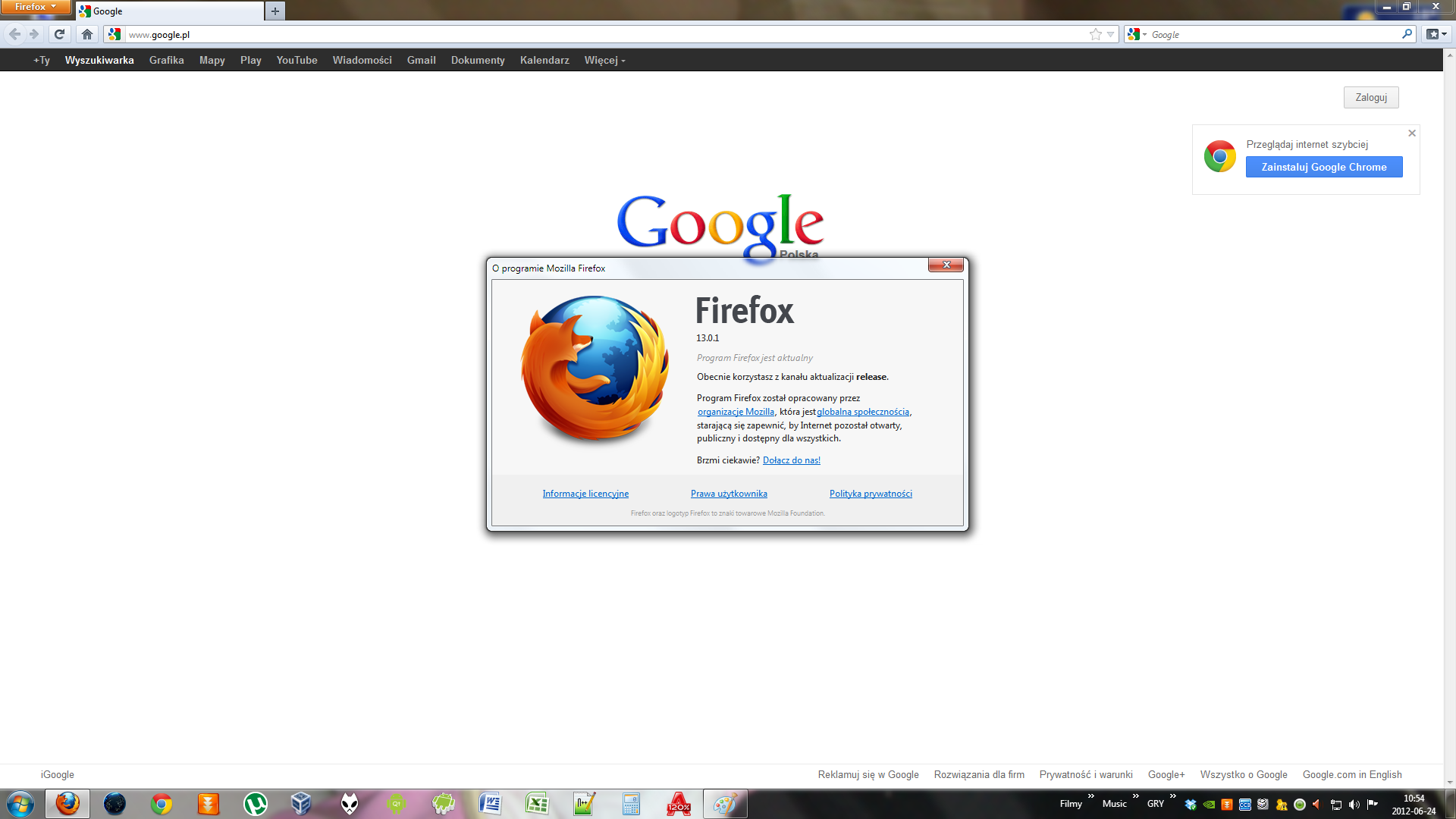The width and height of the screenshot is (1456, 819).
Task: Click the Zainstaluj Google Chrome button
Action: pos(1323,167)
